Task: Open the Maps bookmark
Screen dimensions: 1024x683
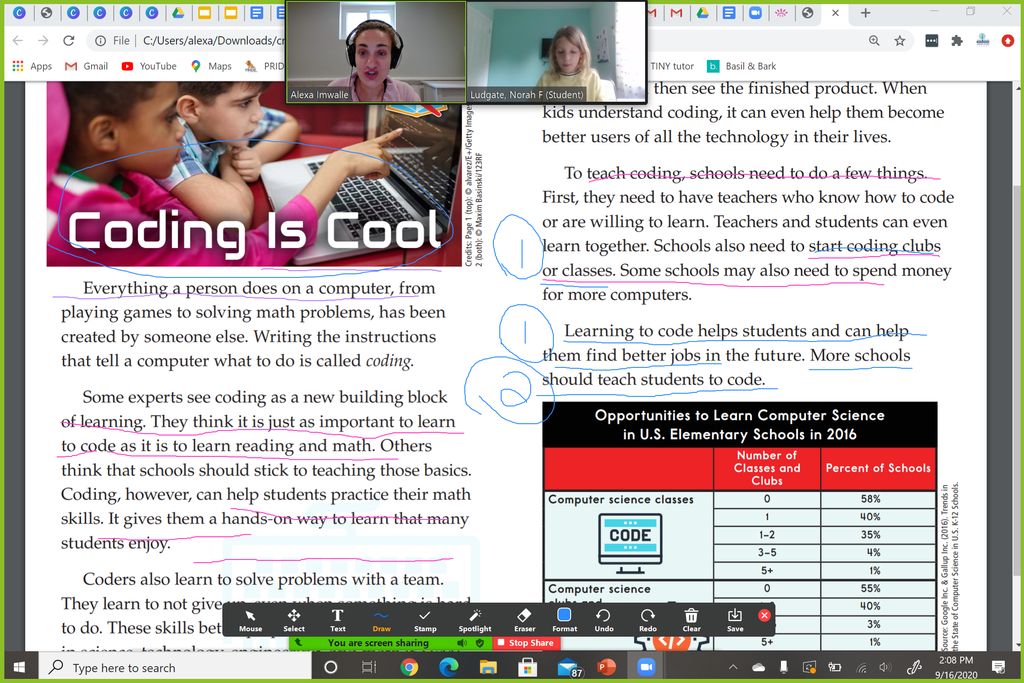Action: 212,66
